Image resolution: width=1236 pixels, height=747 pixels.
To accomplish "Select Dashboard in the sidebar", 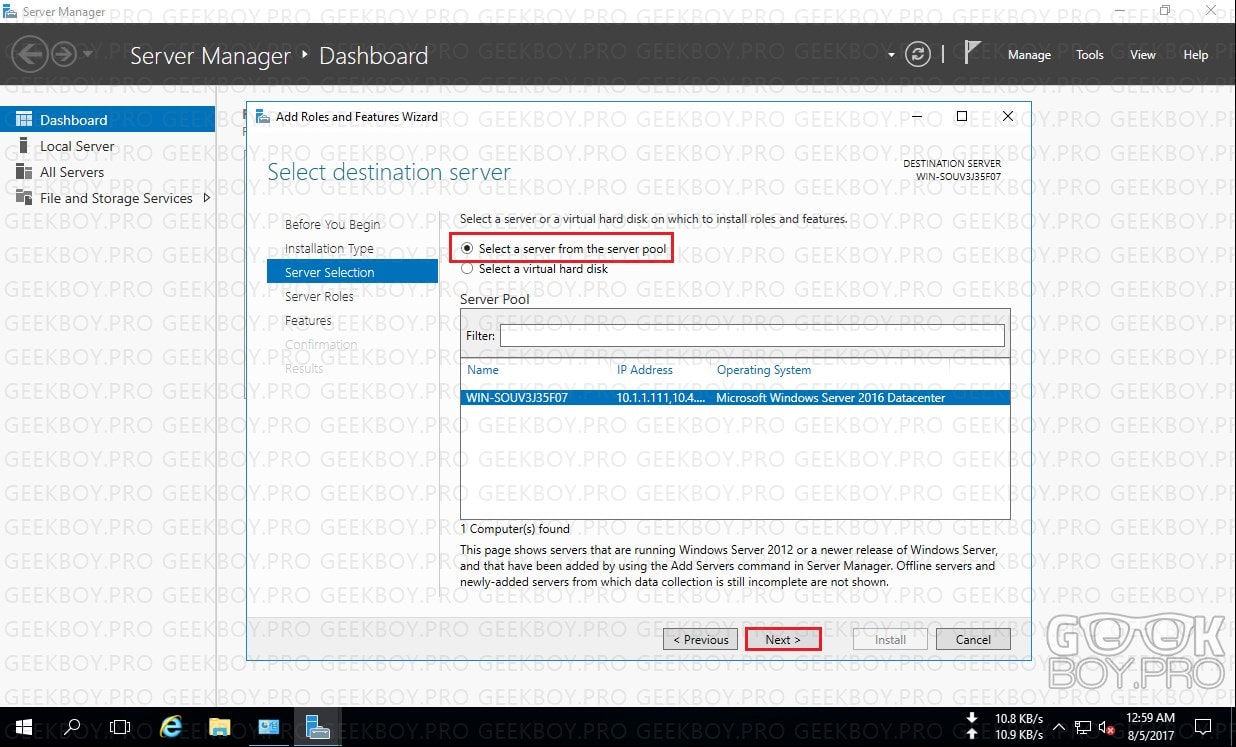I will click(x=107, y=120).
